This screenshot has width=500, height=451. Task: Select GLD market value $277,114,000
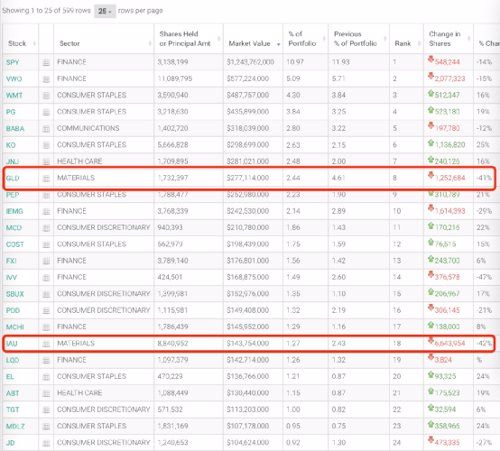click(x=248, y=178)
